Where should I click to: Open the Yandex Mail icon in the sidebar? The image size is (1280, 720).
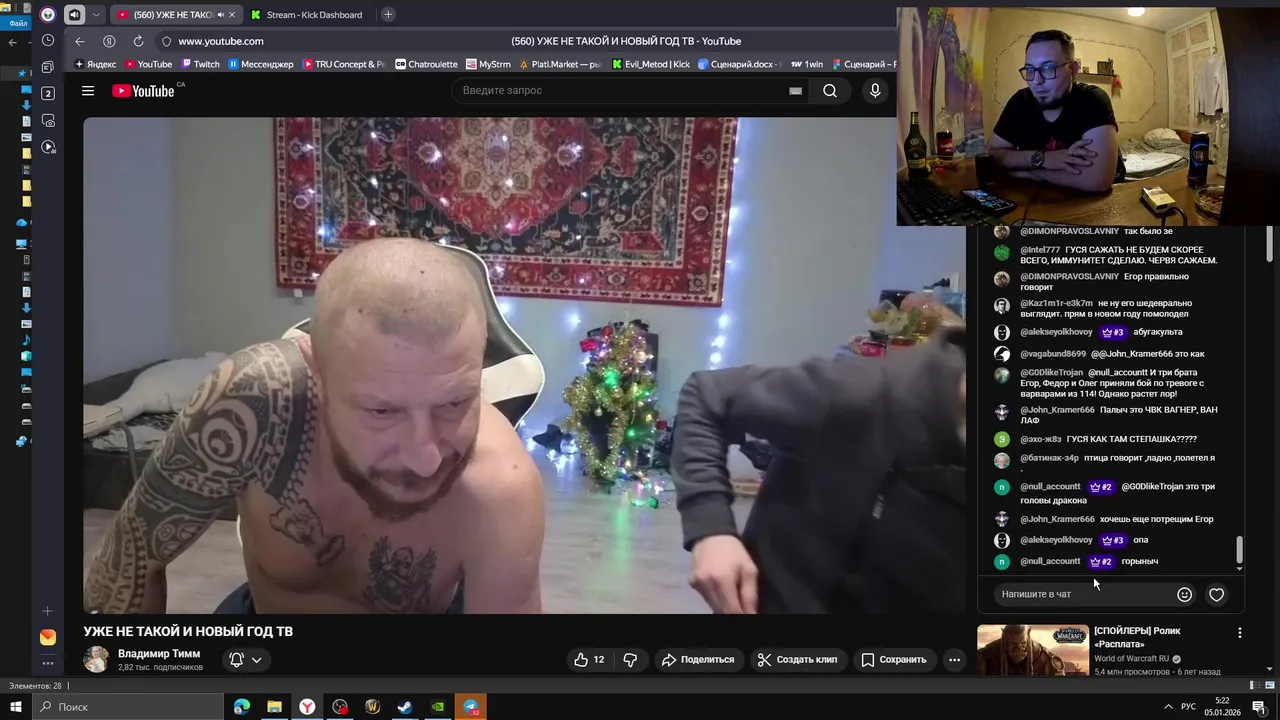pos(48,637)
